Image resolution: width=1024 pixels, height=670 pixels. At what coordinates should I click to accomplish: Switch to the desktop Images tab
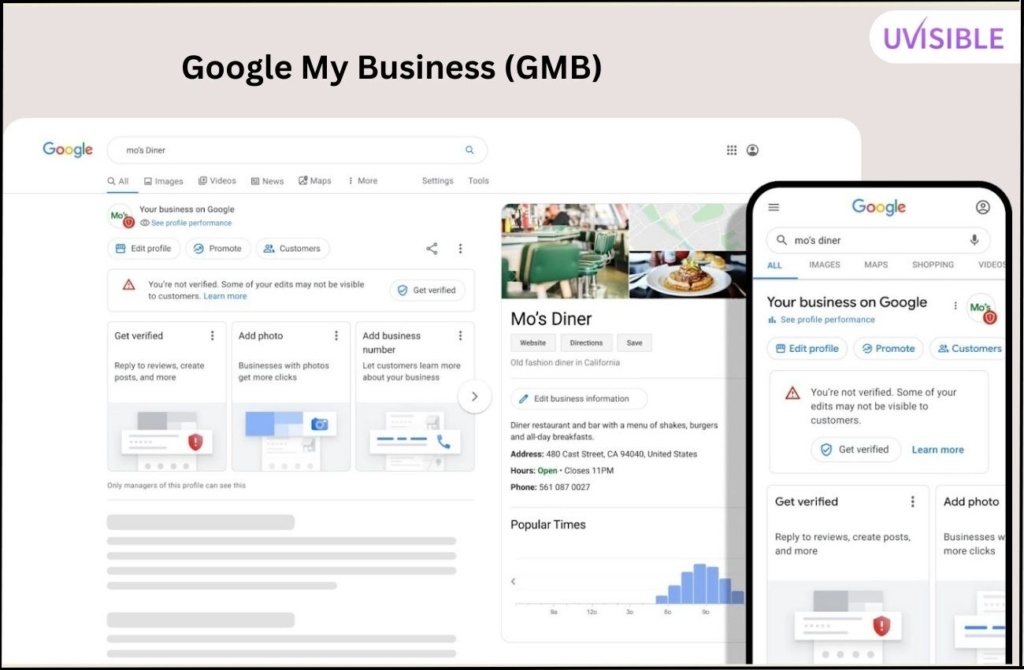point(163,181)
